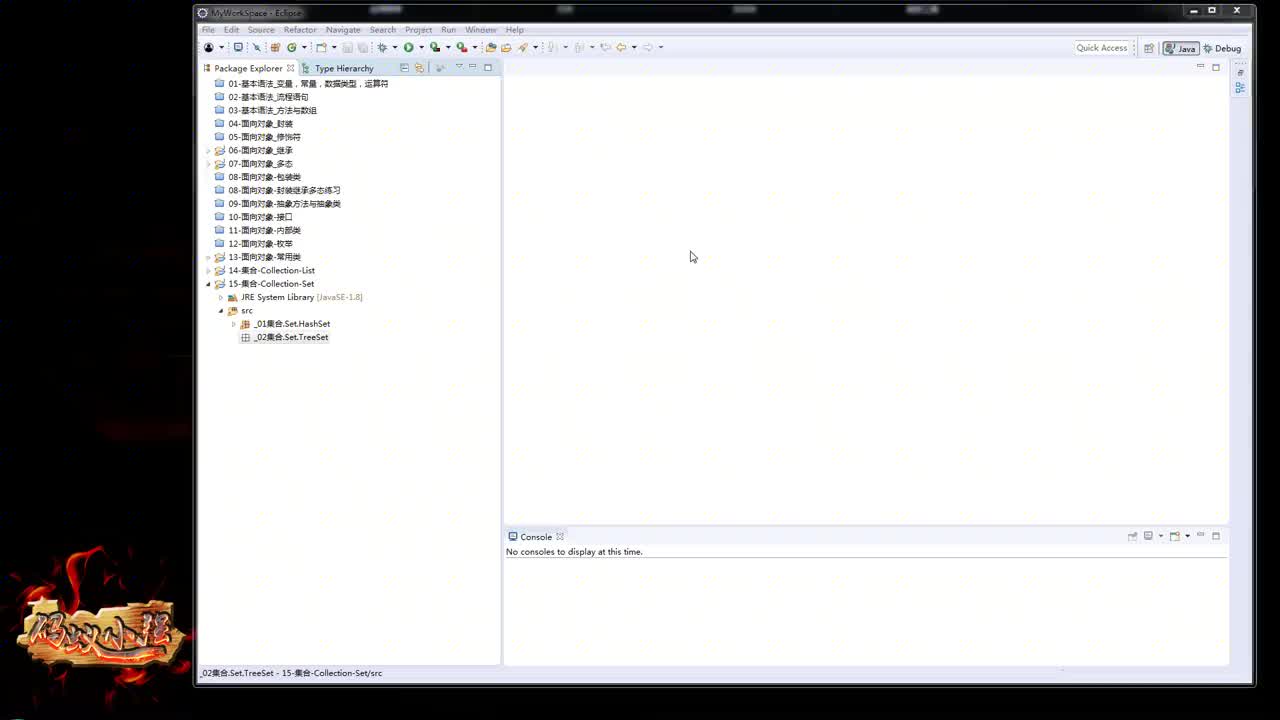Image resolution: width=1280 pixels, height=720 pixels.
Task: Click the Open Type folder icon
Action: (491, 47)
